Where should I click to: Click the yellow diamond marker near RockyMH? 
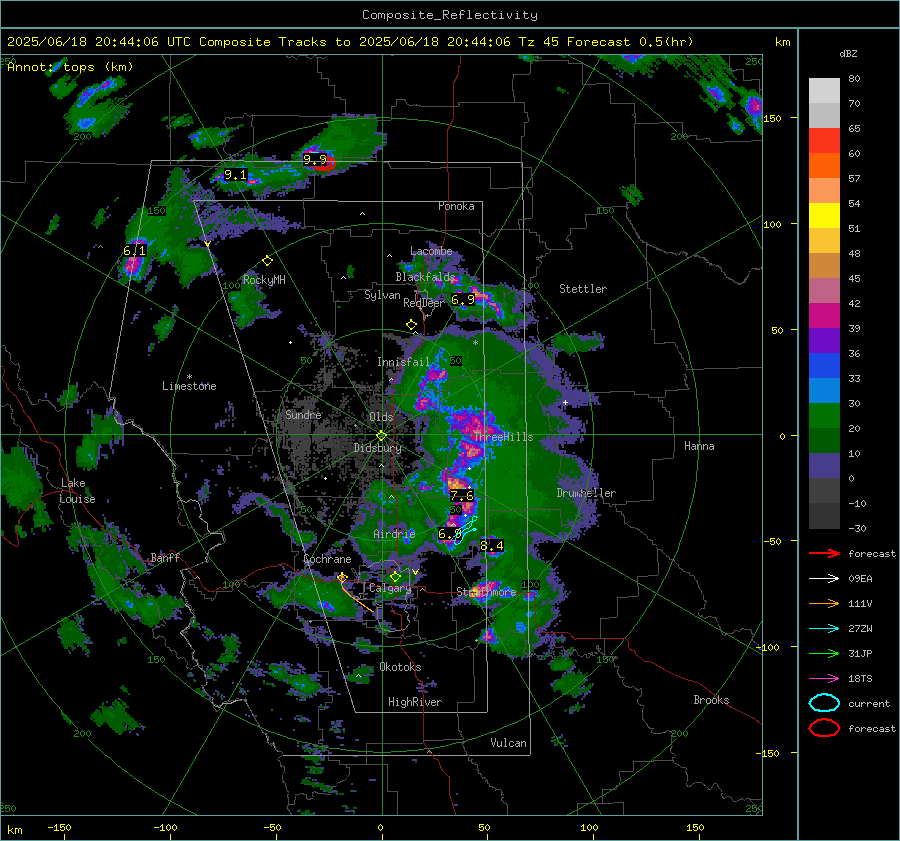click(267, 261)
